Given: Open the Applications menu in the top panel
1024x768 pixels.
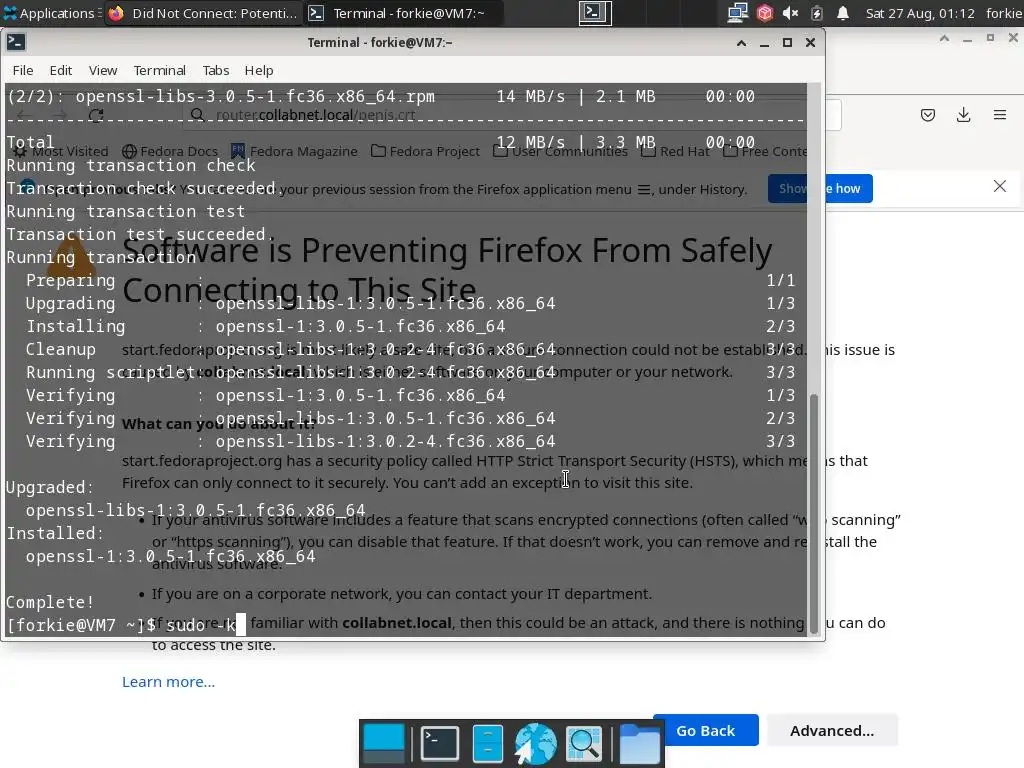Looking at the screenshot, I should pos(49,13).
